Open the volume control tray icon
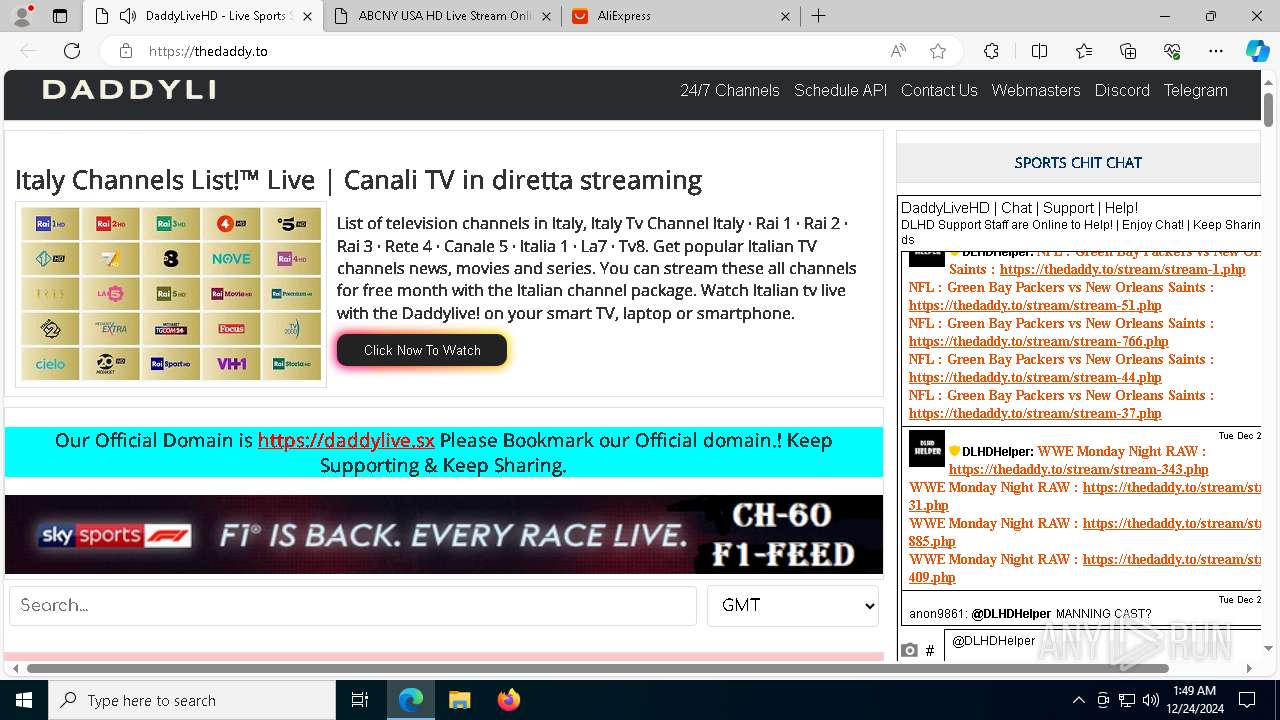Viewport: 1280px width, 720px height. (1151, 700)
